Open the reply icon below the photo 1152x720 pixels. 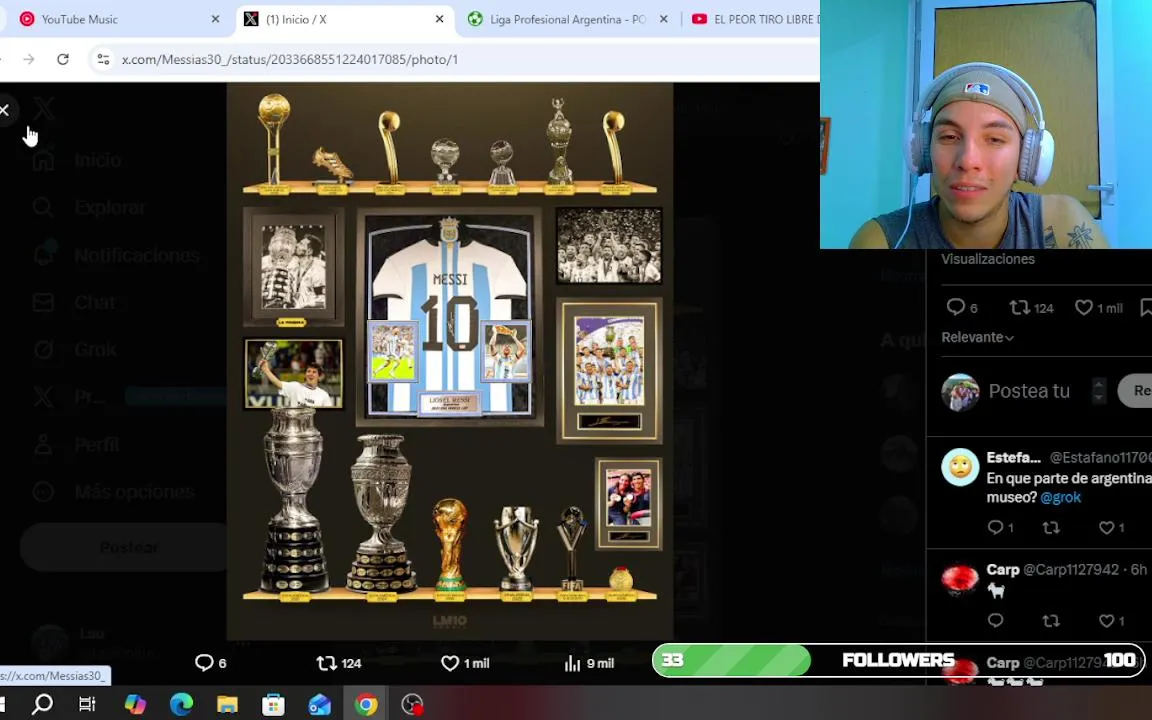click(204, 663)
